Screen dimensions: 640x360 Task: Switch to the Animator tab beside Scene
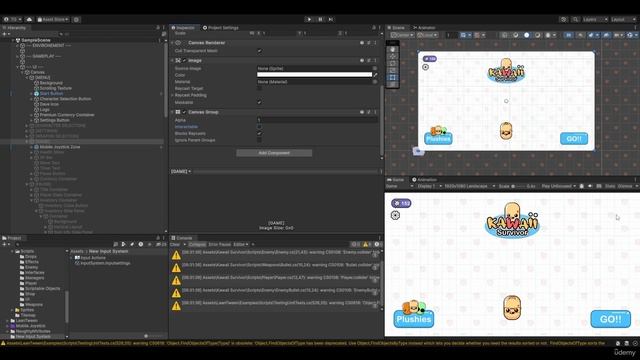[424, 27]
